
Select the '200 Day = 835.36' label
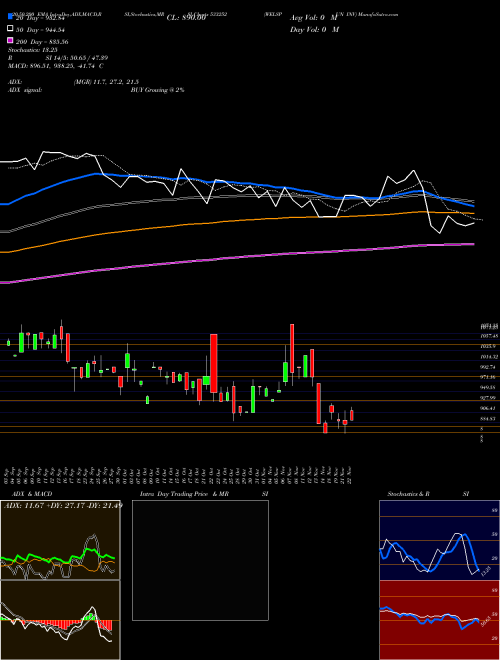pos(42,42)
